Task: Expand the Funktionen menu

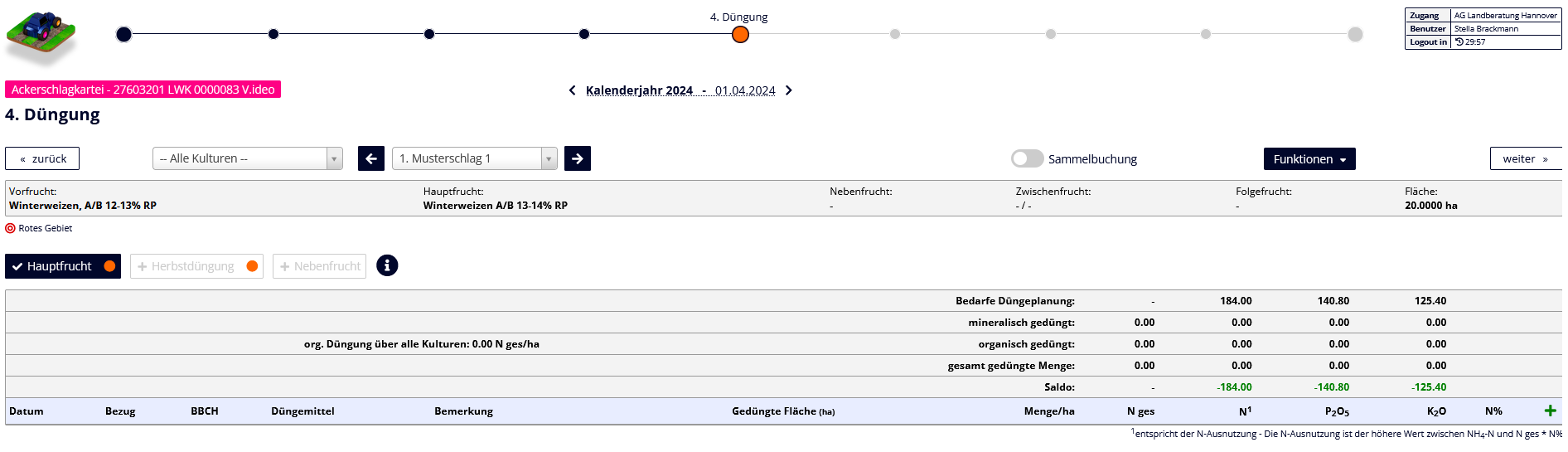Action: 1309,158
